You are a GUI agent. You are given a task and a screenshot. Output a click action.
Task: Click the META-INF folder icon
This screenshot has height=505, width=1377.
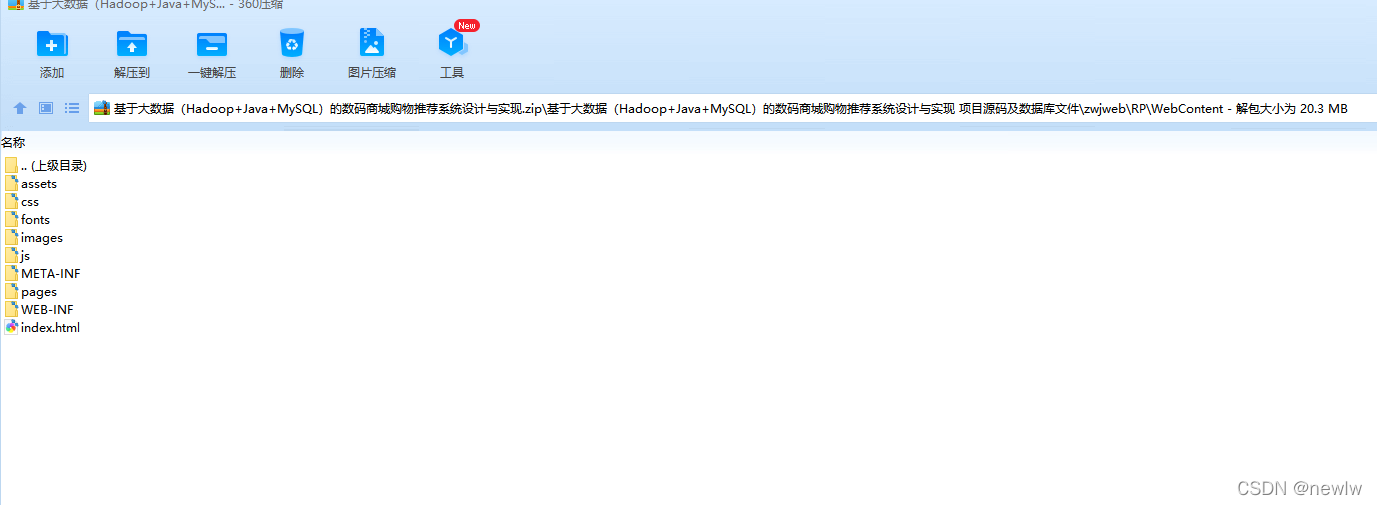pos(11,274)
